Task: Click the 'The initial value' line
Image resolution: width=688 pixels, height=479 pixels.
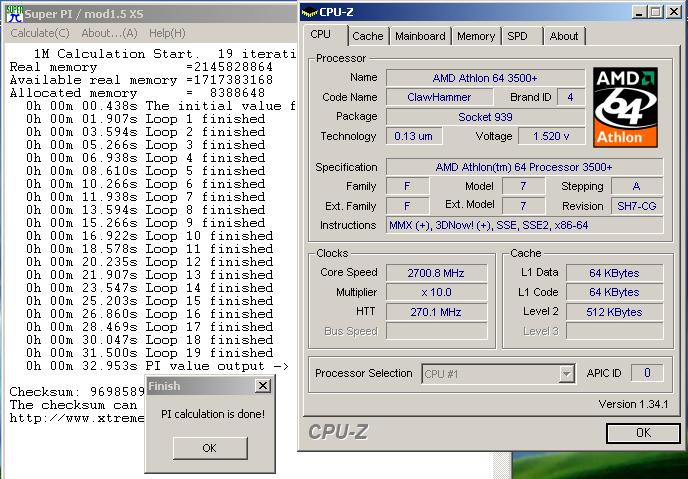Action: click(x=161, y=106)
